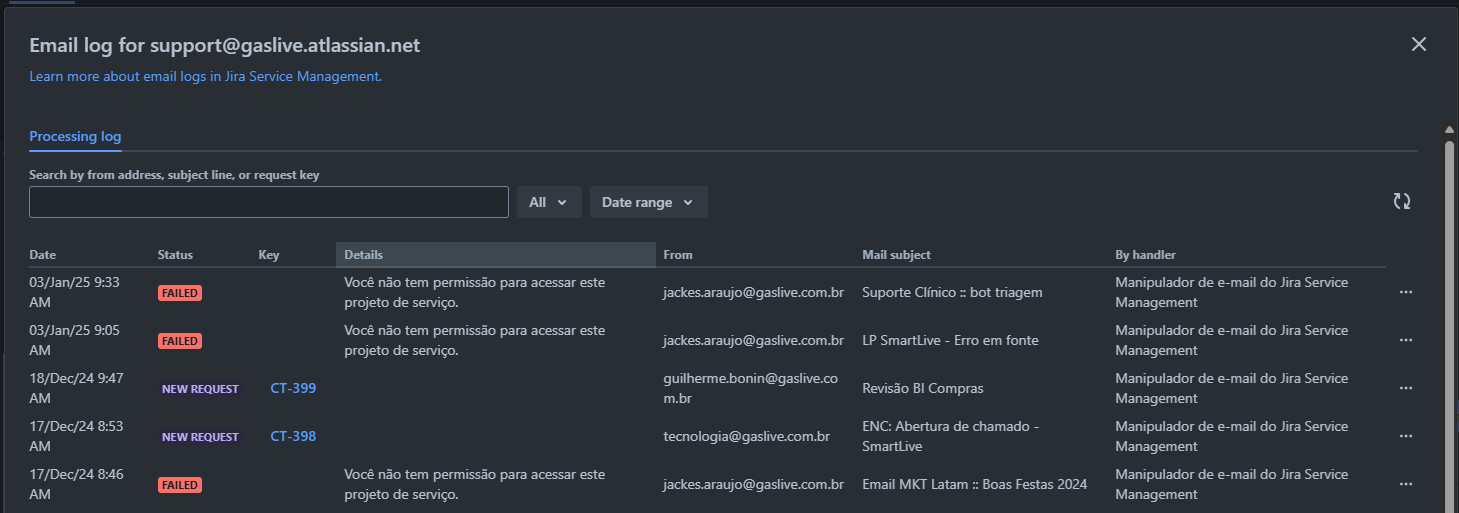Viewport: 1459px width, 513px height.
Task: Open Learn more about email logs link
Action: (x=205, y=76)
